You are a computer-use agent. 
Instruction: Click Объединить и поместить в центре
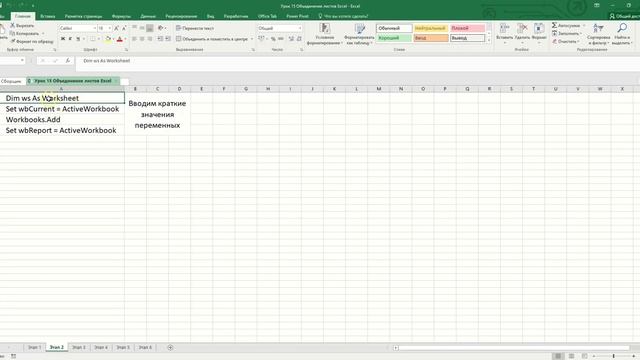click(212, 39)
